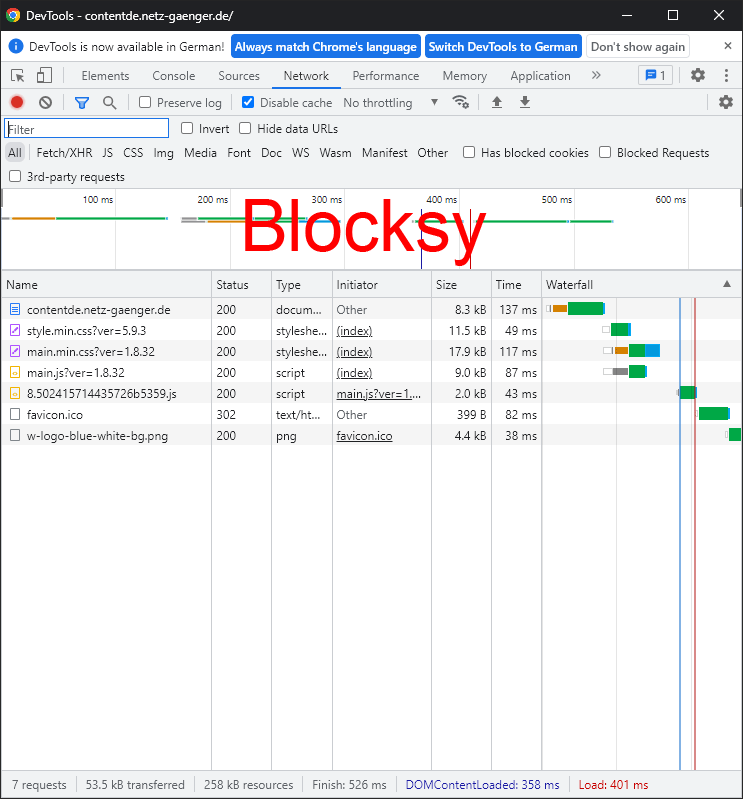
Task: Focus the Filter text field
Action: tap(87, 128)
